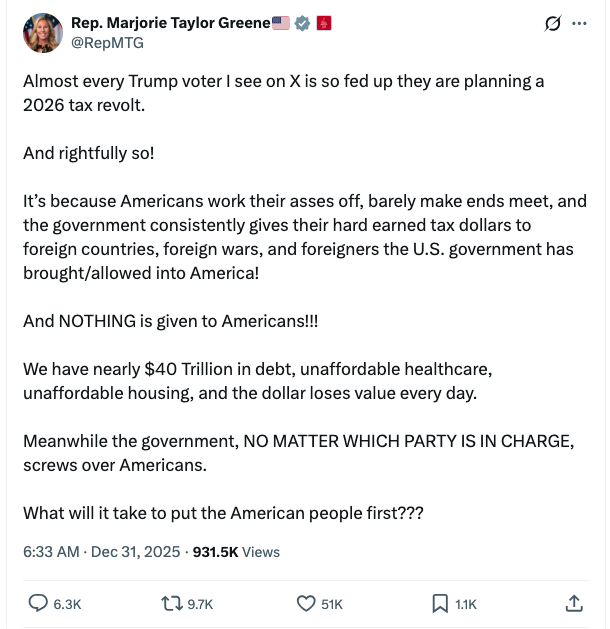This screenshot has height=629, width=610.
Task: Click the 1.1K bookmarks count
Action: 466,604
